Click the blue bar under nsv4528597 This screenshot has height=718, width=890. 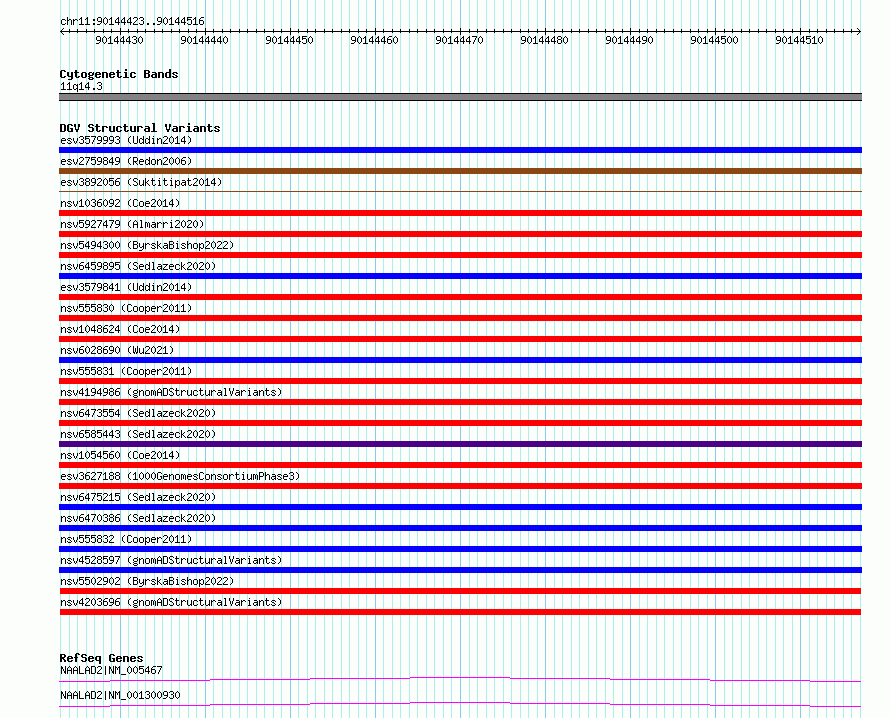tap(460, 570)
